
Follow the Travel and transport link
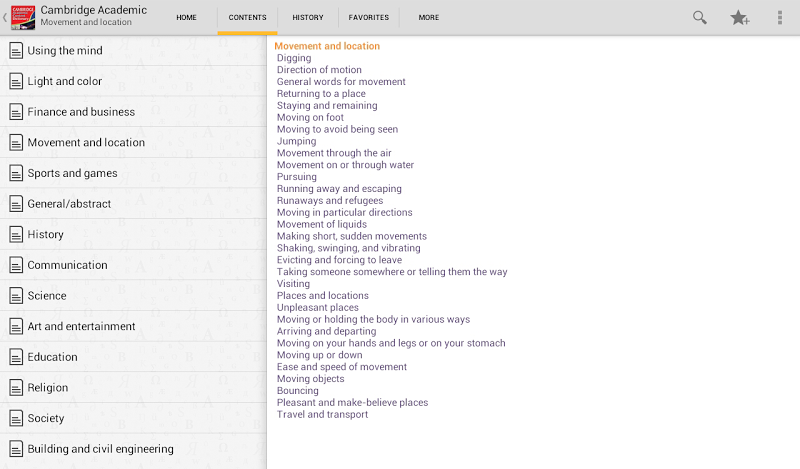click(322, 415)
